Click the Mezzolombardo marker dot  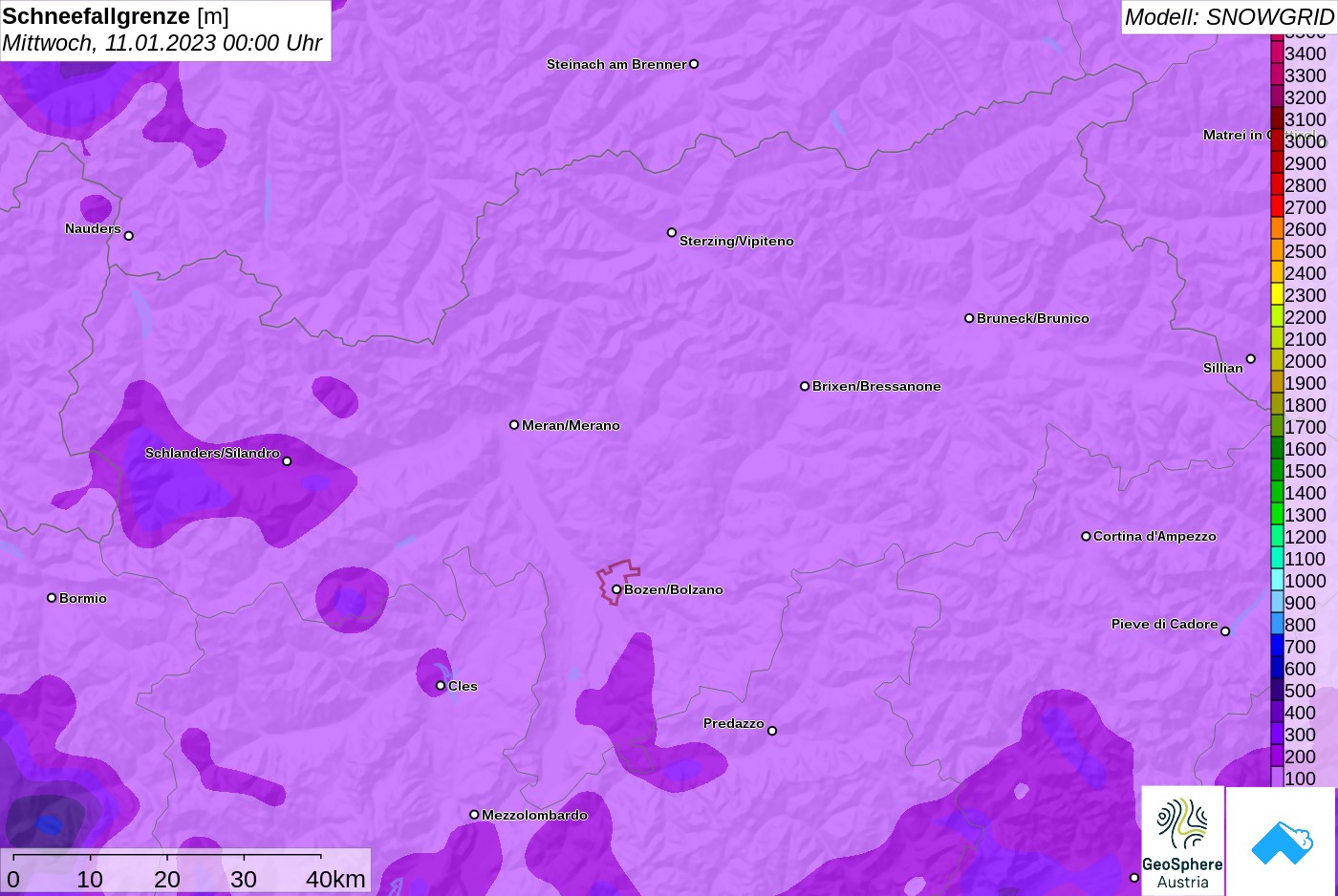tap(474, 815)
